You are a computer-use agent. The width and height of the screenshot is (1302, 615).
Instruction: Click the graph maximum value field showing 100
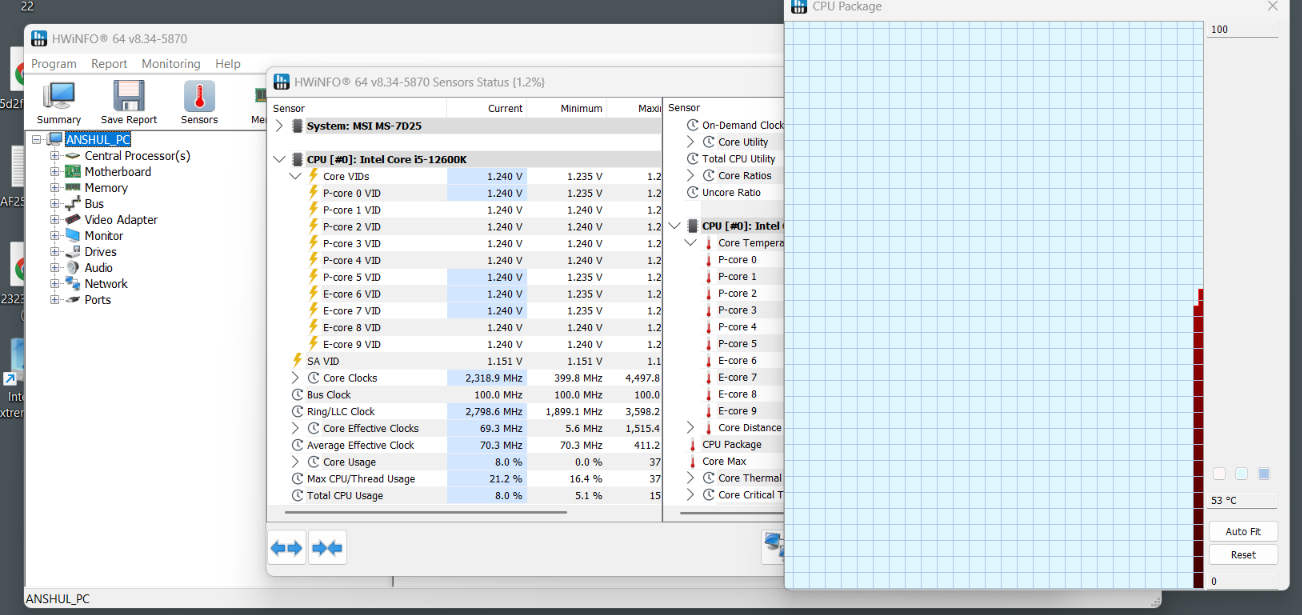[x=1243, y=30]
